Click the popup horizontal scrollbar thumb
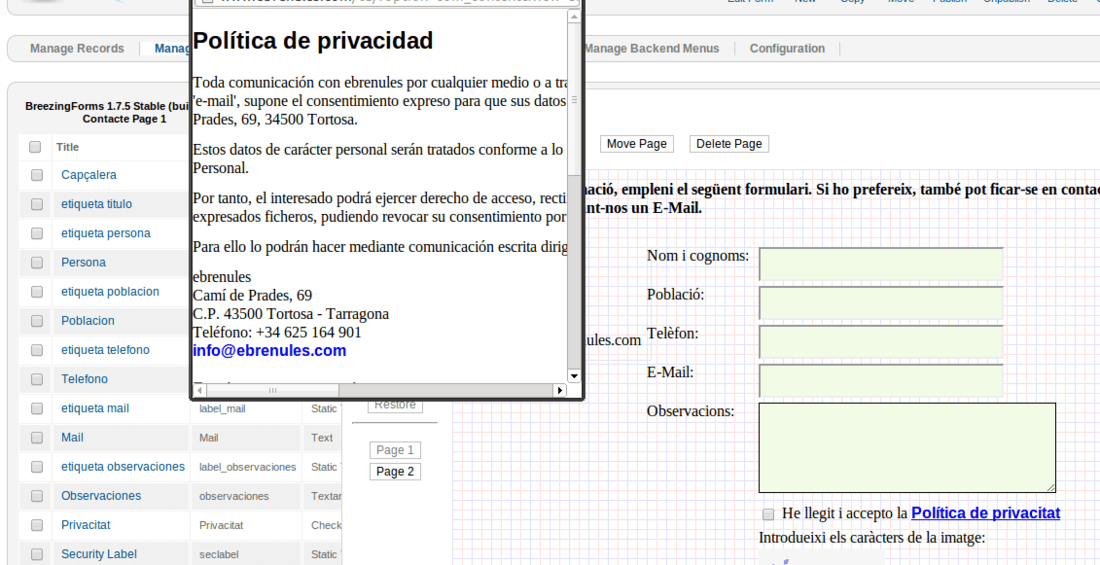1100x565 pixels. click(x=272, y=390)
